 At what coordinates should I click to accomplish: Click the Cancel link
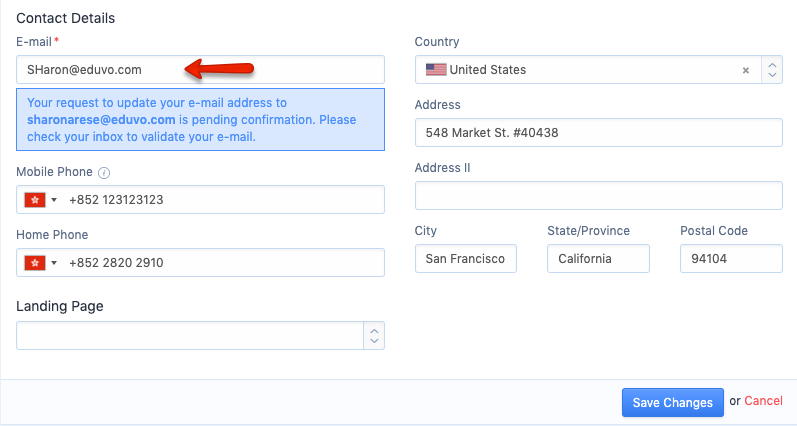(x=764, y=401)
